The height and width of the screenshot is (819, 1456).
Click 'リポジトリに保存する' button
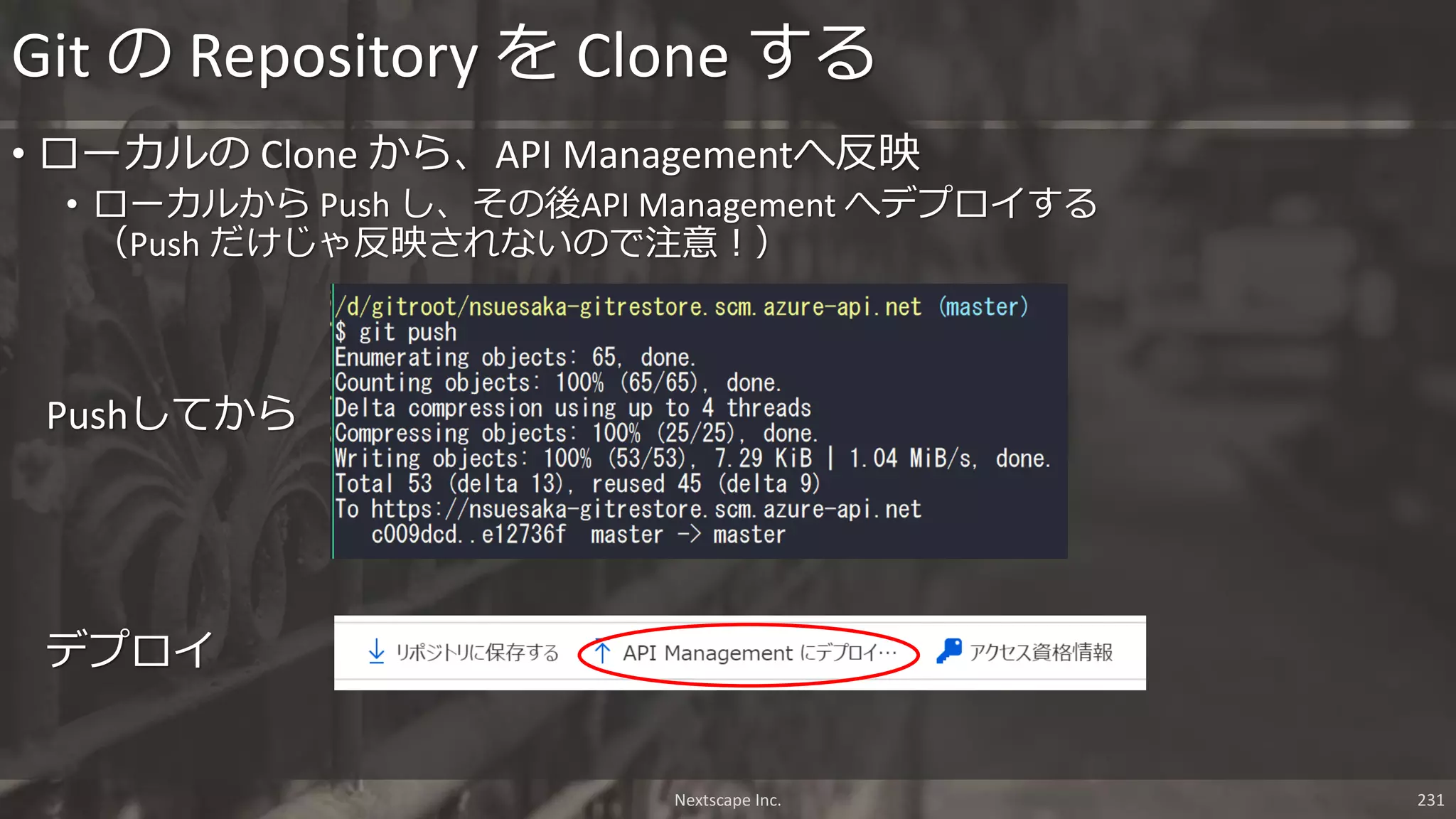[464, 652]
